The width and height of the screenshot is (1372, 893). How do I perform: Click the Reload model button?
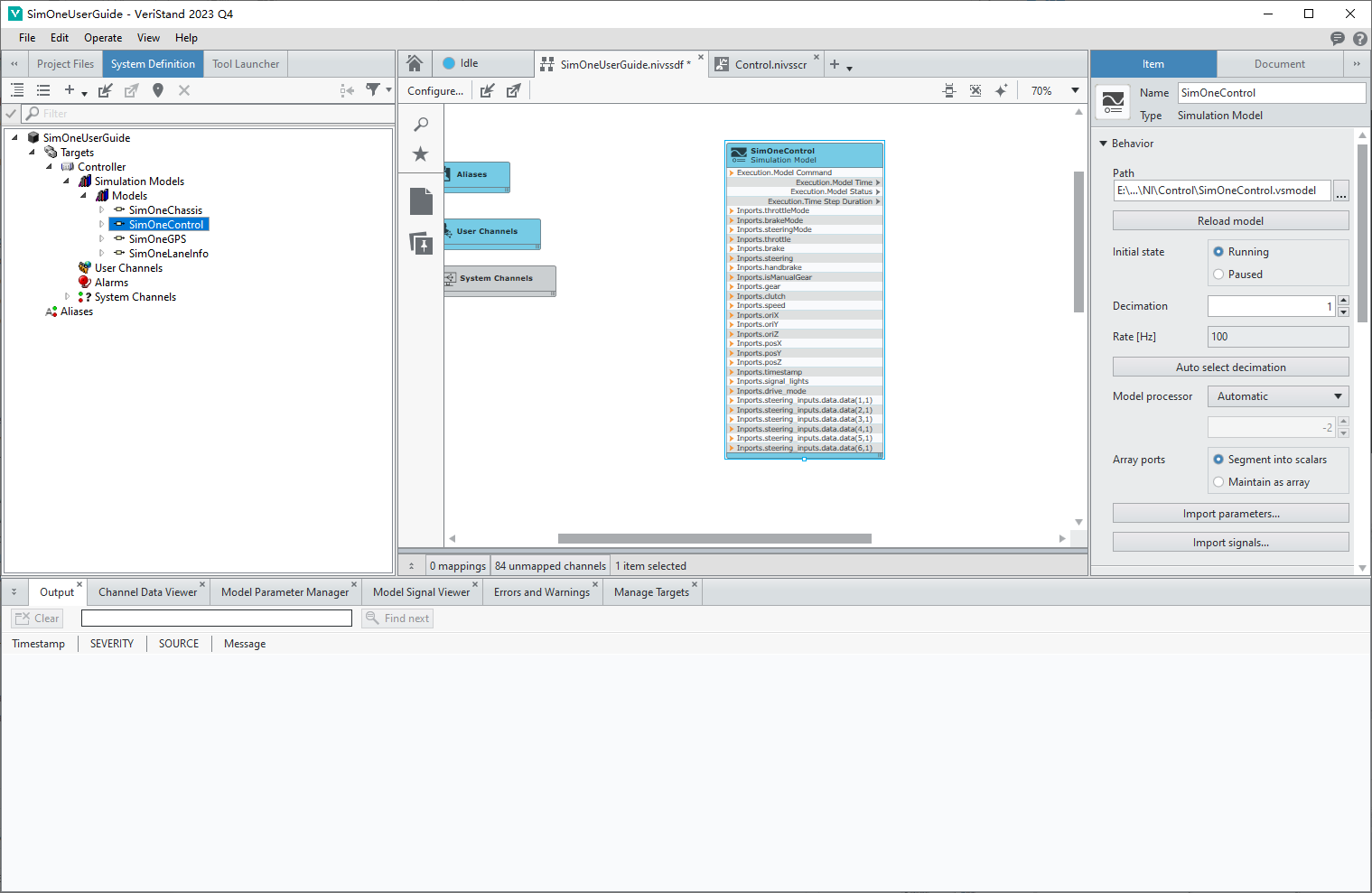pyautogui.click(x=1230, y=221)
